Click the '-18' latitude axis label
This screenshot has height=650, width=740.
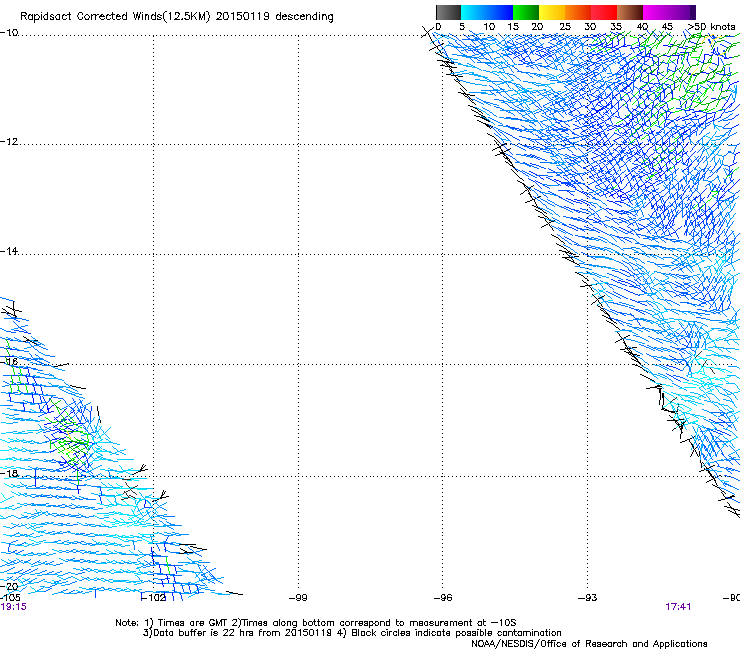point(9,473)
